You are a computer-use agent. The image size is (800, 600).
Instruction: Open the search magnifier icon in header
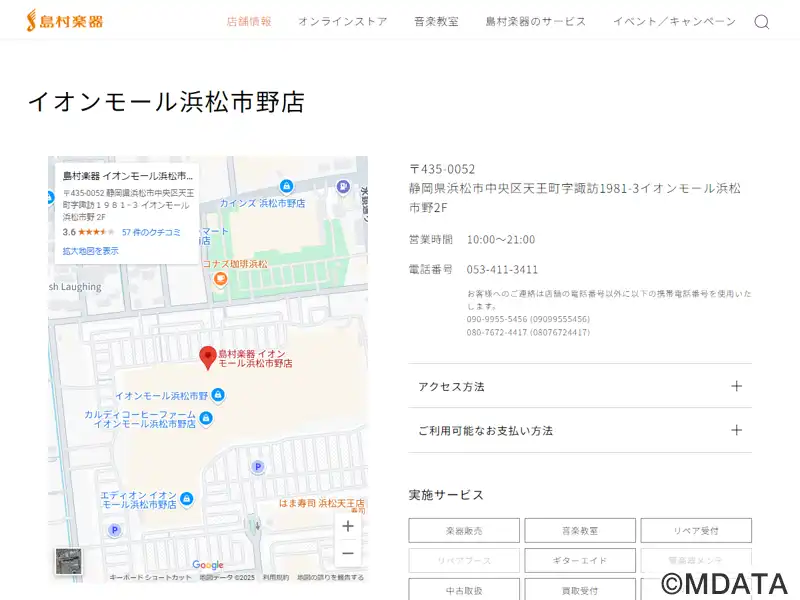(762, 21)
